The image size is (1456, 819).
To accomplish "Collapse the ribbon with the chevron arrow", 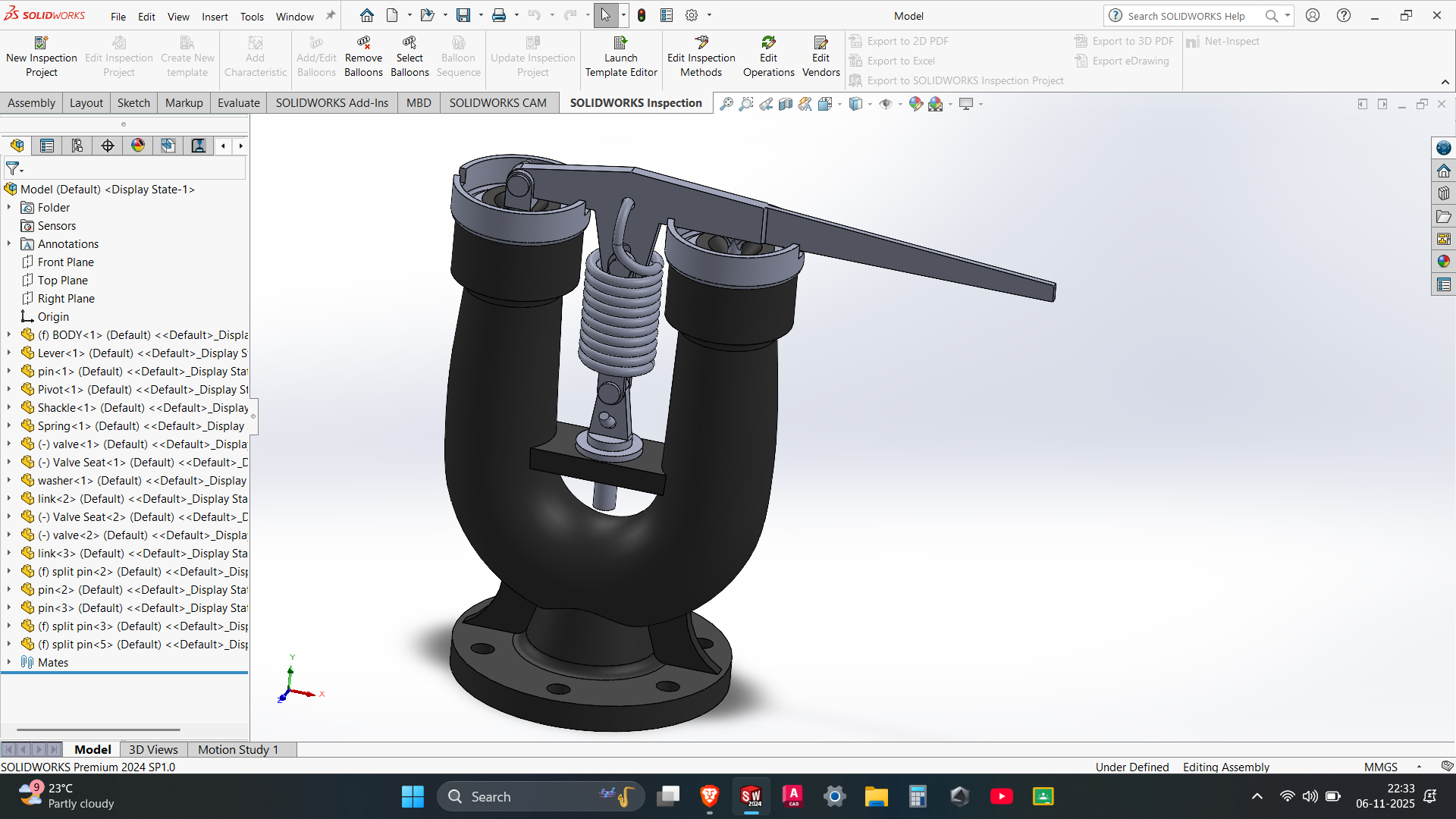I will tap(1445, 82).
